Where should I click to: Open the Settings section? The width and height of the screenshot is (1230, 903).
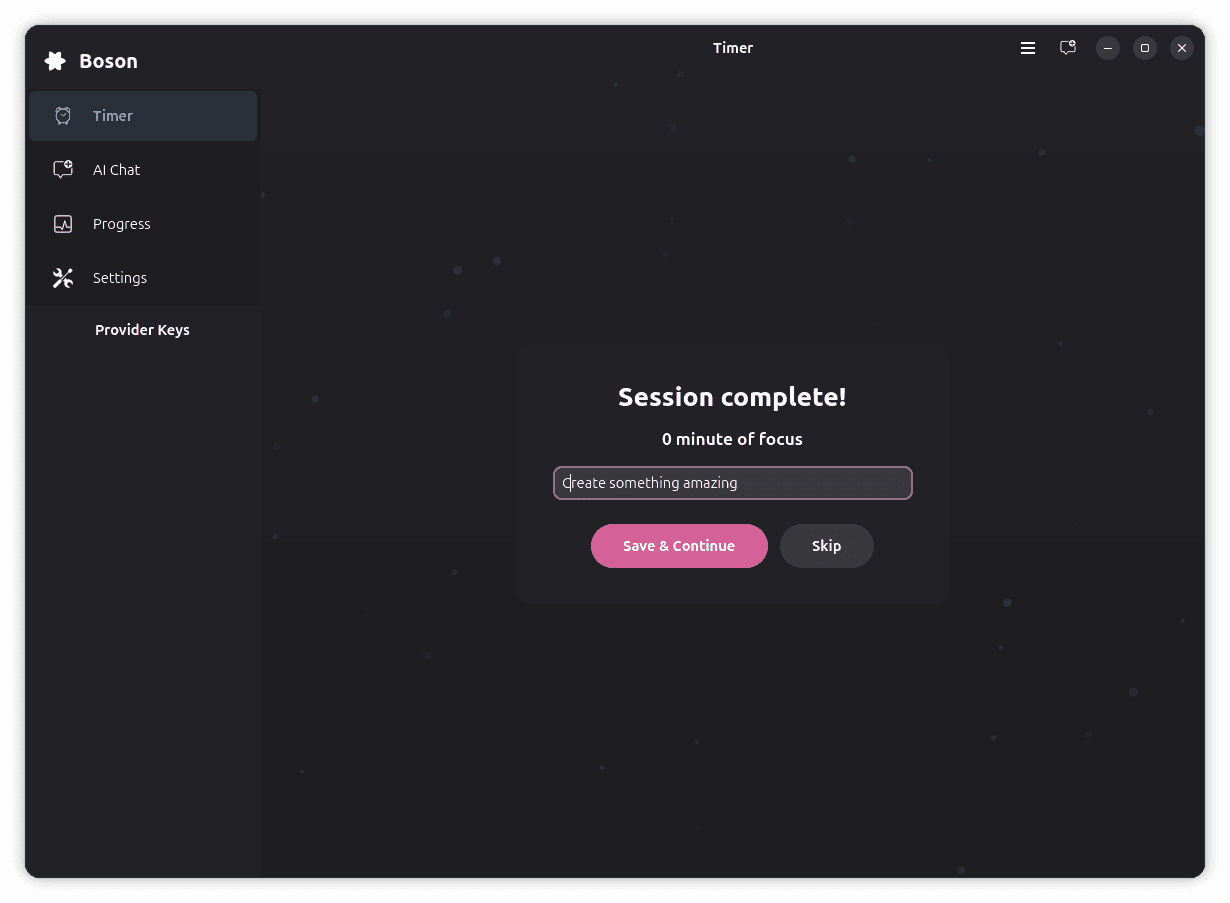coord(143,278)
